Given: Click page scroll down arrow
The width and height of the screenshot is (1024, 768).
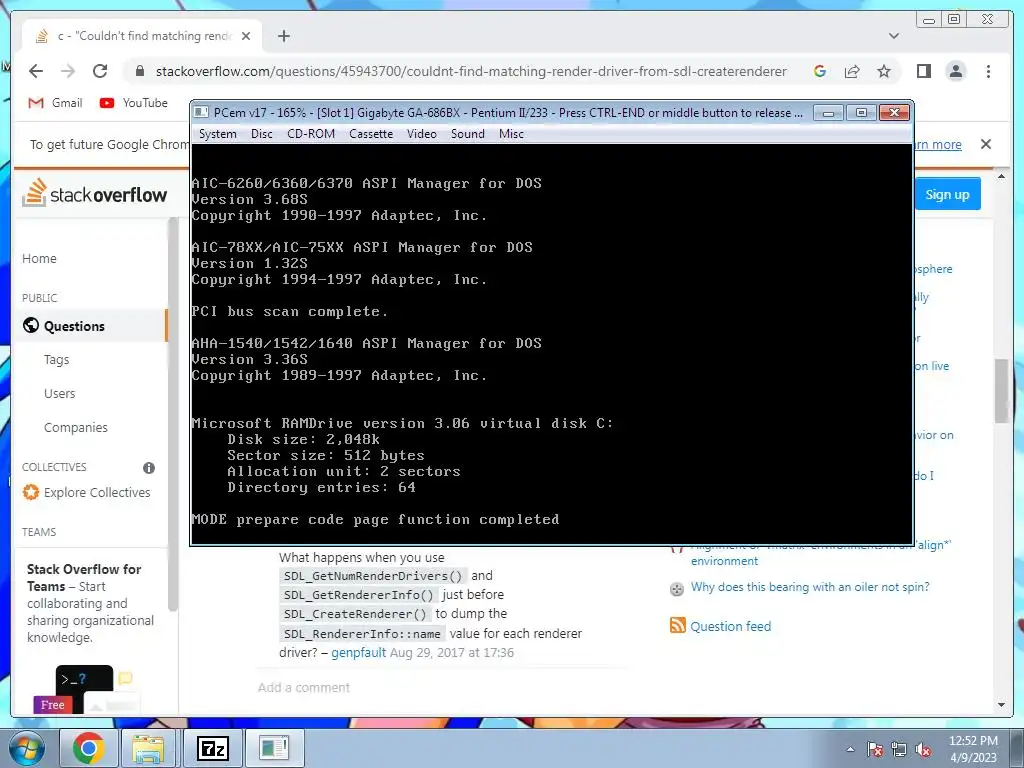Looking at the screenshot, I should [1001, 705].
